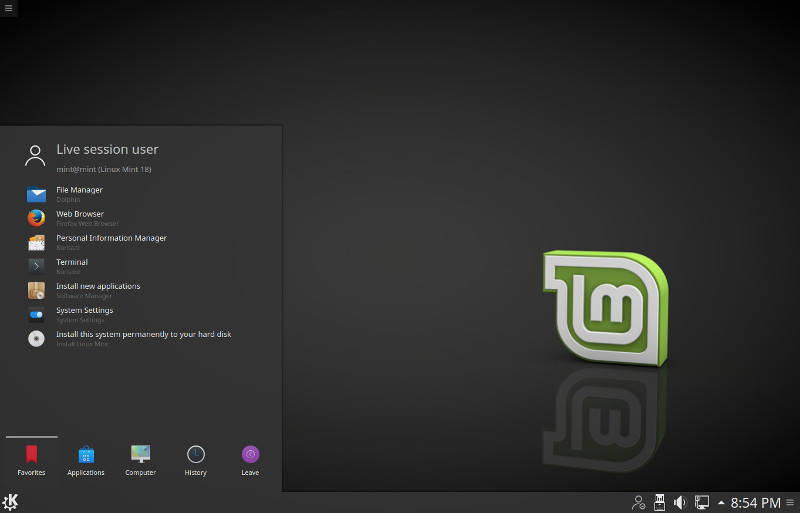
Task: Click the 'mint@mint (Linux Mint 18)' text
Action: coord(104,169)
